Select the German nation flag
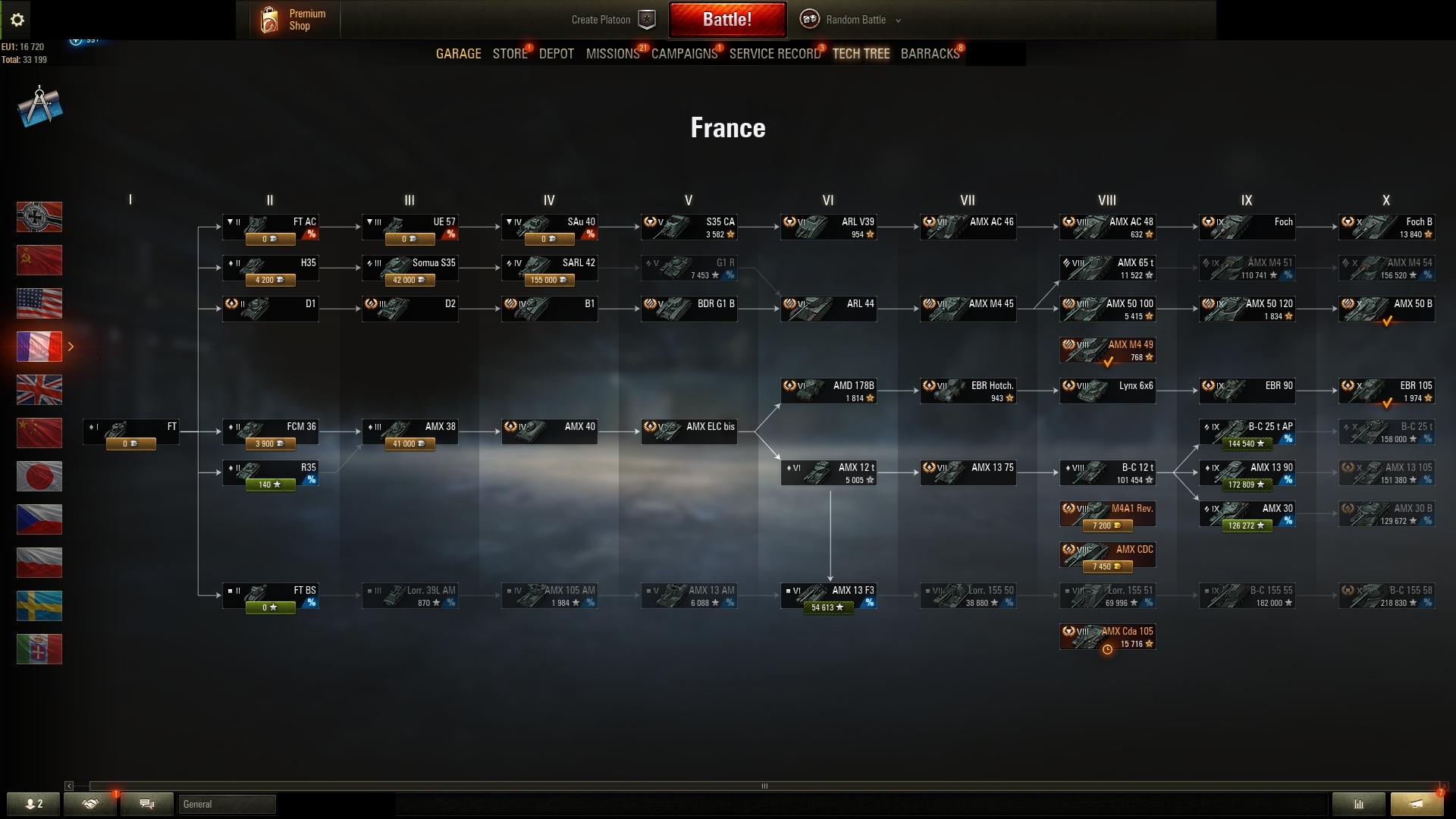This screenshot has height=819, width=1456. point(39,217)
